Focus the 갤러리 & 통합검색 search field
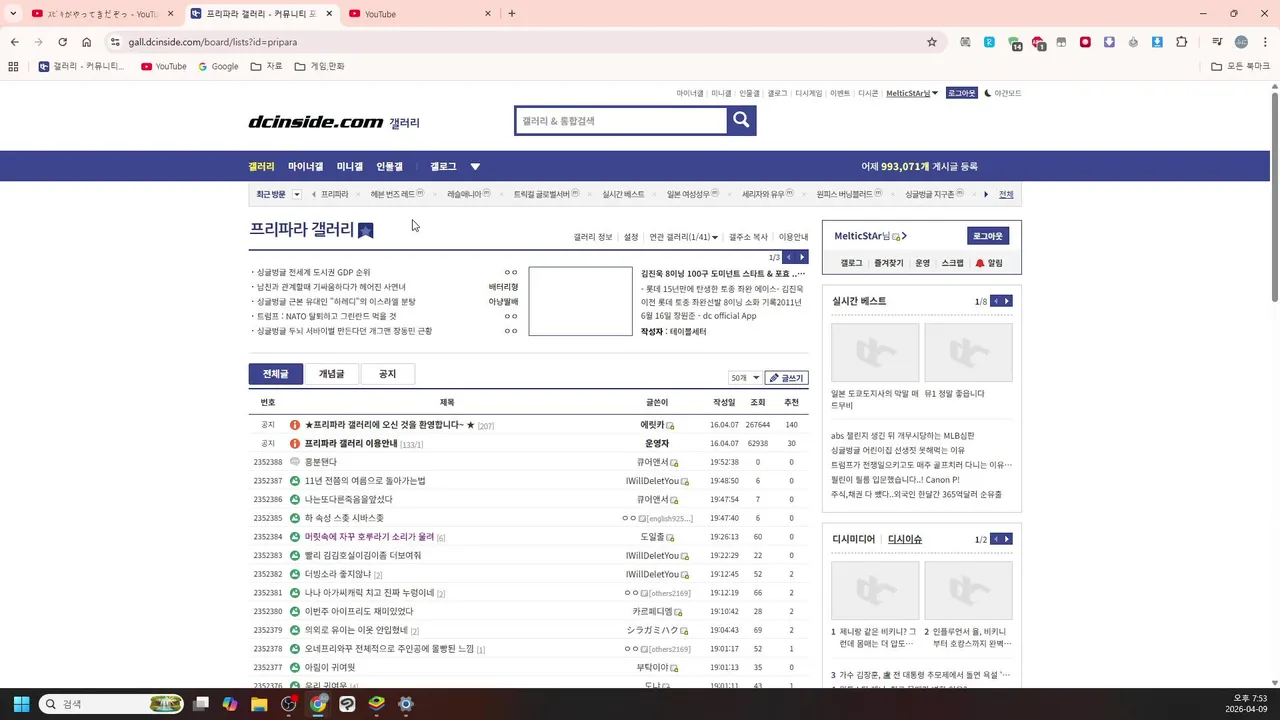1280x720 pixels. pos(621,120)
